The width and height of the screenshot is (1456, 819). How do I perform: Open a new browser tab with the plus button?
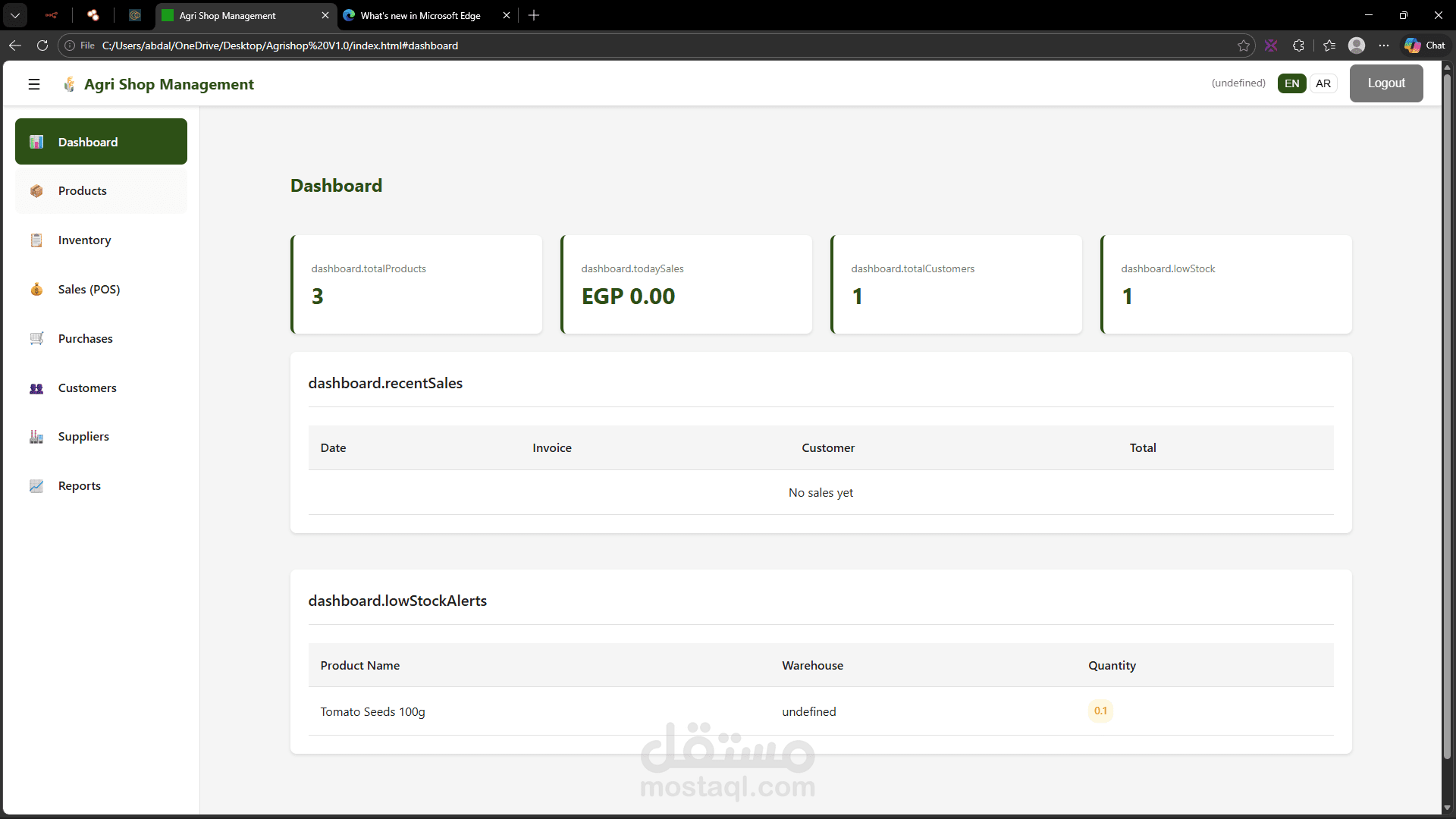click(534, 15)
